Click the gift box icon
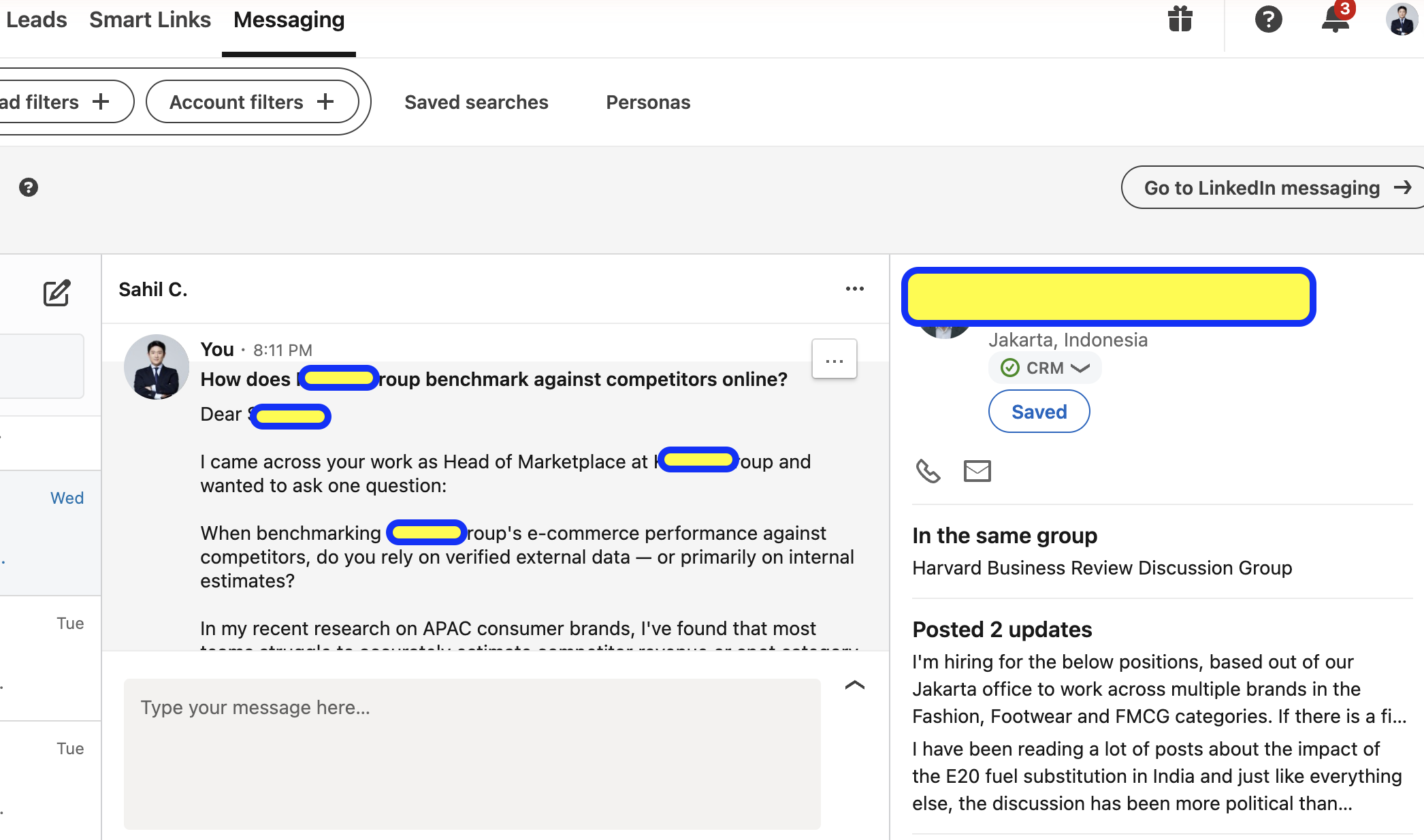The height and width of the screenshot is (840, 1424). [x=1180, y=20]
